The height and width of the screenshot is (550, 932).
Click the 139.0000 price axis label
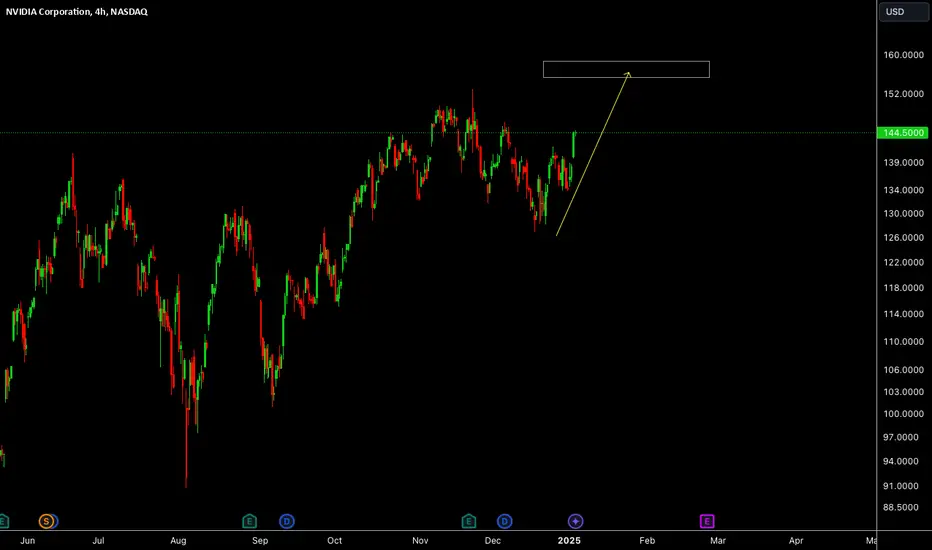pyautogui.click(x=903, y=162)
